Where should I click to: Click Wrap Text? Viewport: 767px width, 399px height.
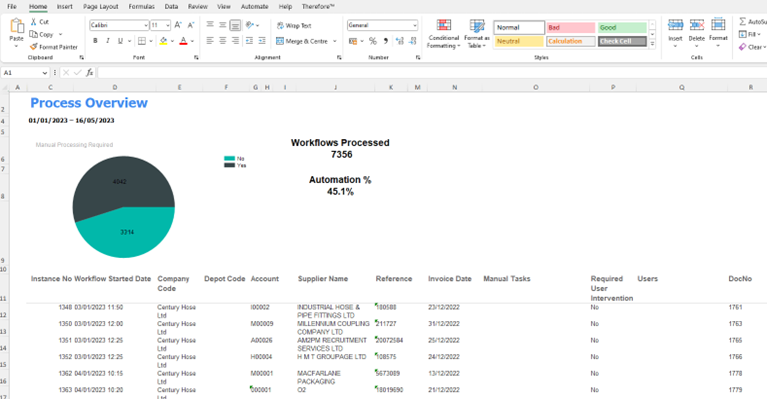(294, 25)
